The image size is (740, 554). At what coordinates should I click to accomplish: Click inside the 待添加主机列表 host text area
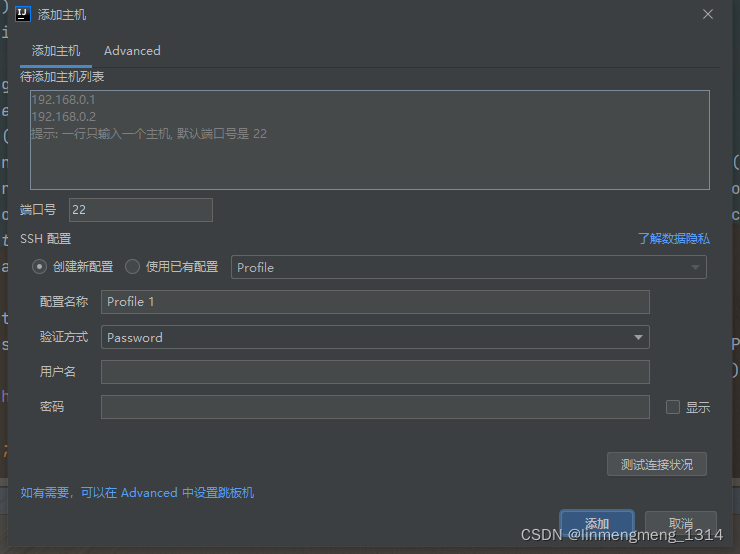(x=370, y=140)
